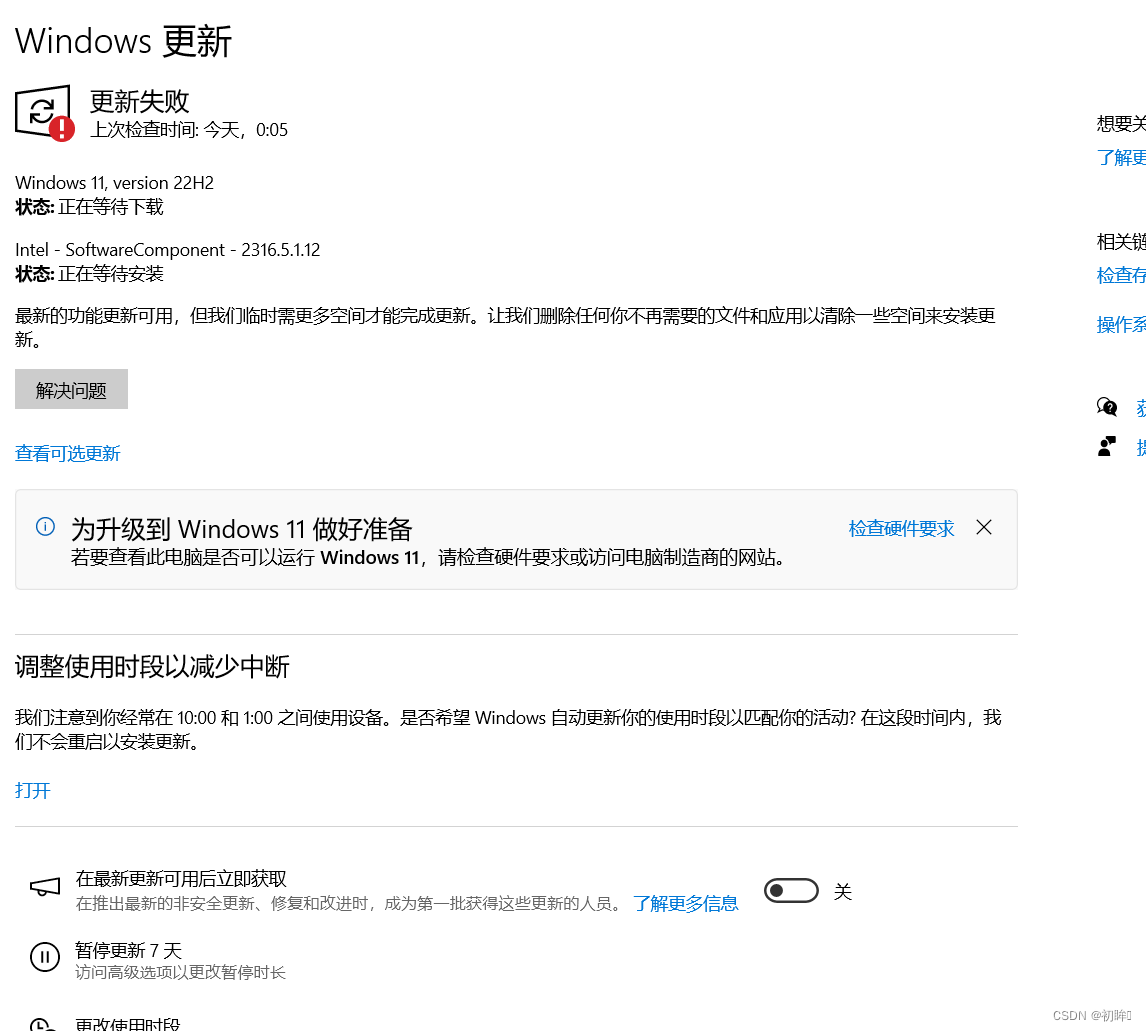
Task: Open the 查看可选更新 link
Action: click(x=67, y=454)
